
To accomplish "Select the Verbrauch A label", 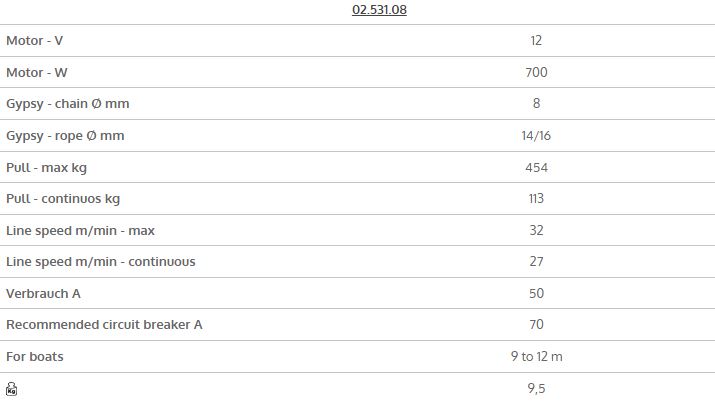I will pos(43,294).
